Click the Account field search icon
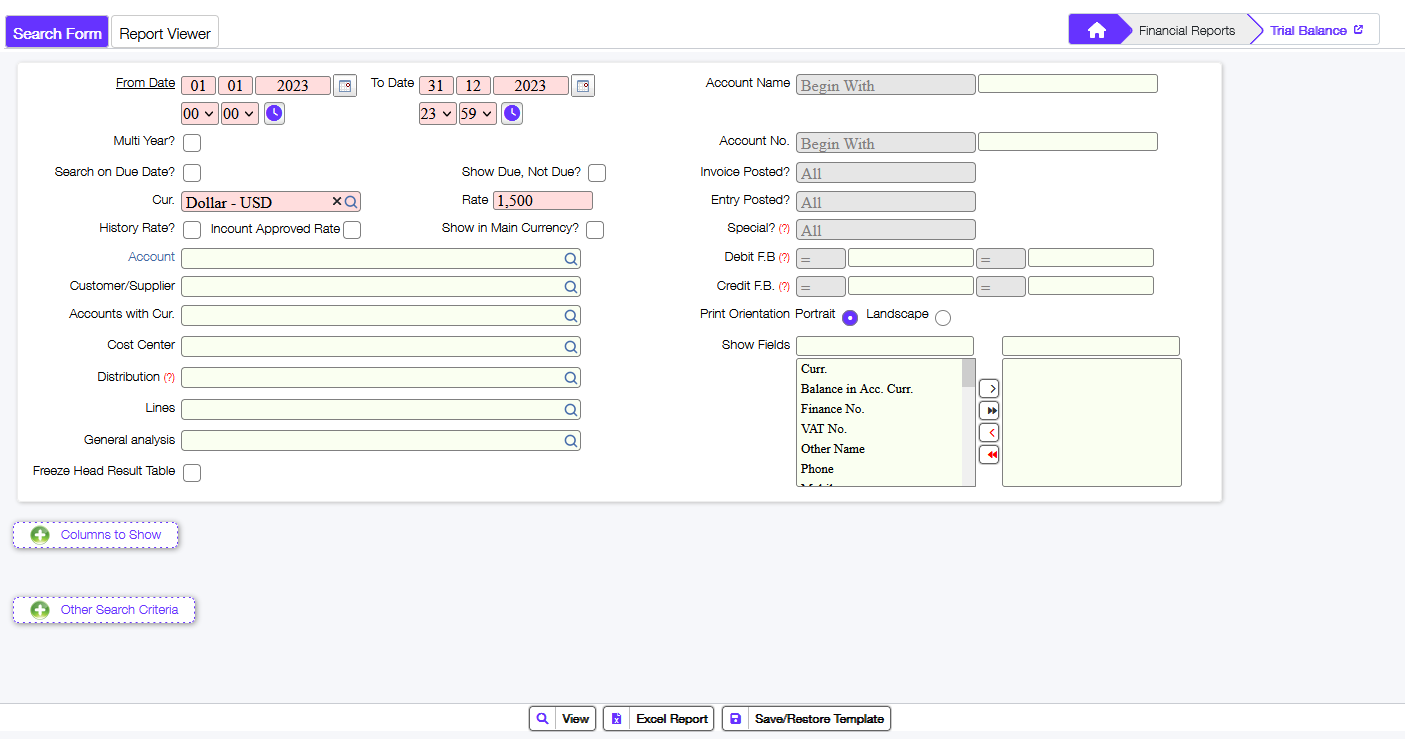 [571, 259]
